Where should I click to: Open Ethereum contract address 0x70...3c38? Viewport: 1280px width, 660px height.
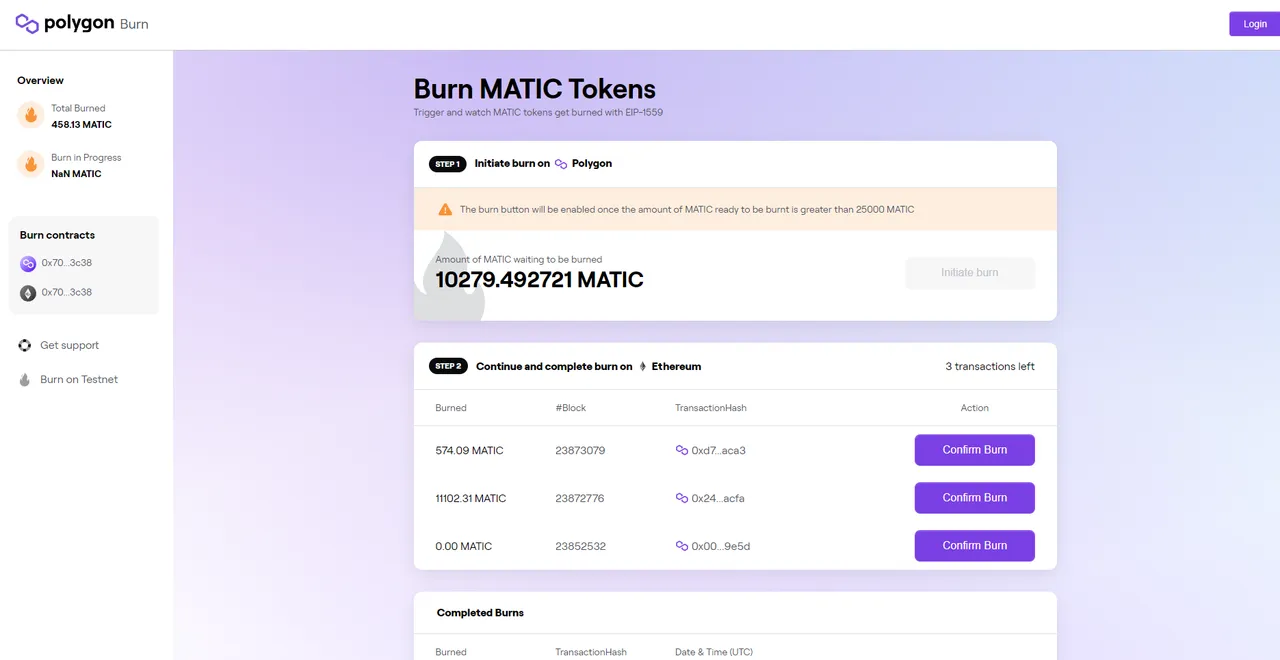pos(67,293)
